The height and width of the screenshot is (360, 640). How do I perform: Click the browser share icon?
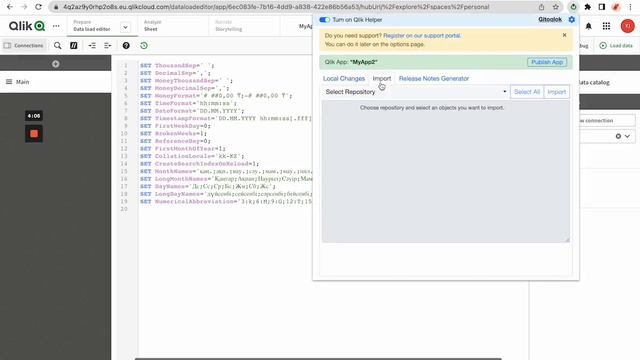pyautogui.click(x=542, y=7)
